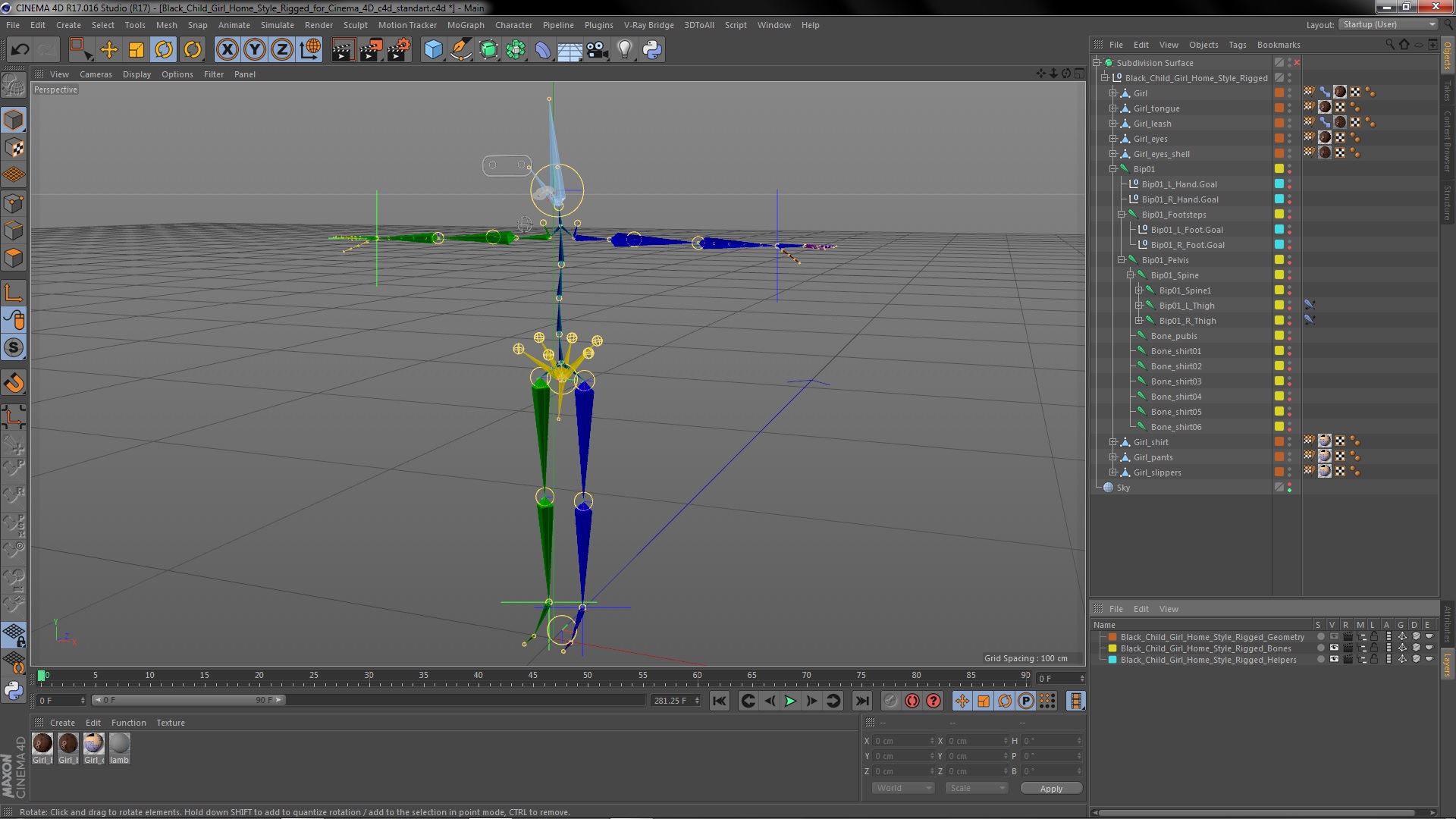
Task: Expand Bip01_L_Thigh tree node
Action: click(x=1138, y=306)
